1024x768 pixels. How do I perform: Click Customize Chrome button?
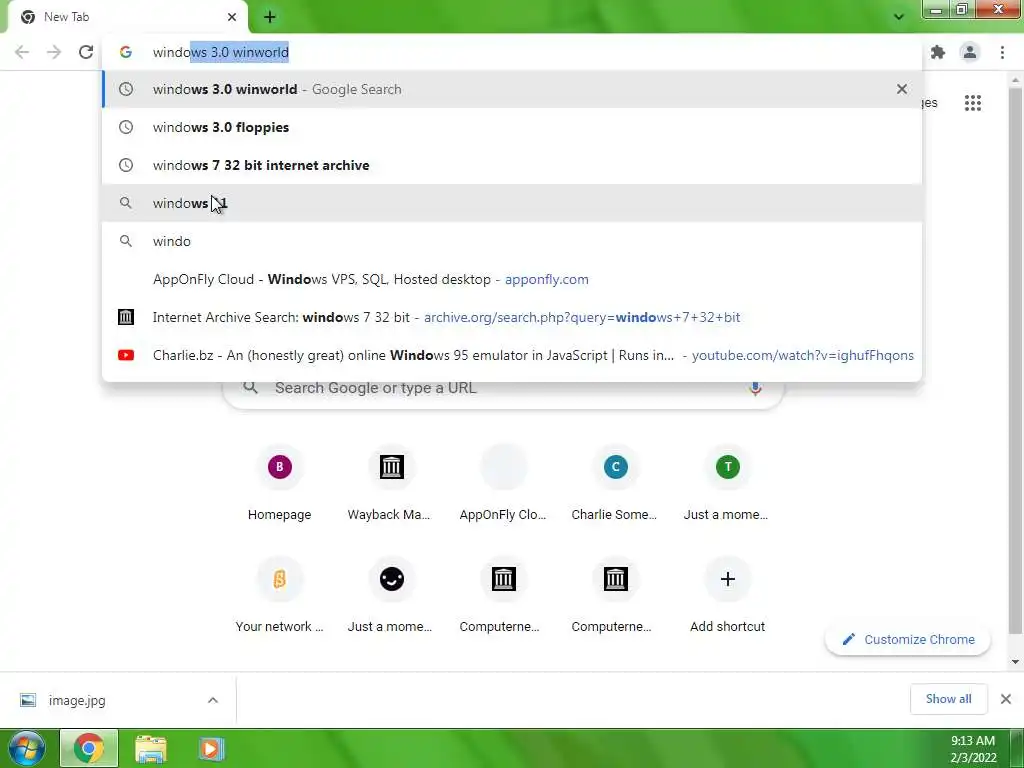click(908, 639)
